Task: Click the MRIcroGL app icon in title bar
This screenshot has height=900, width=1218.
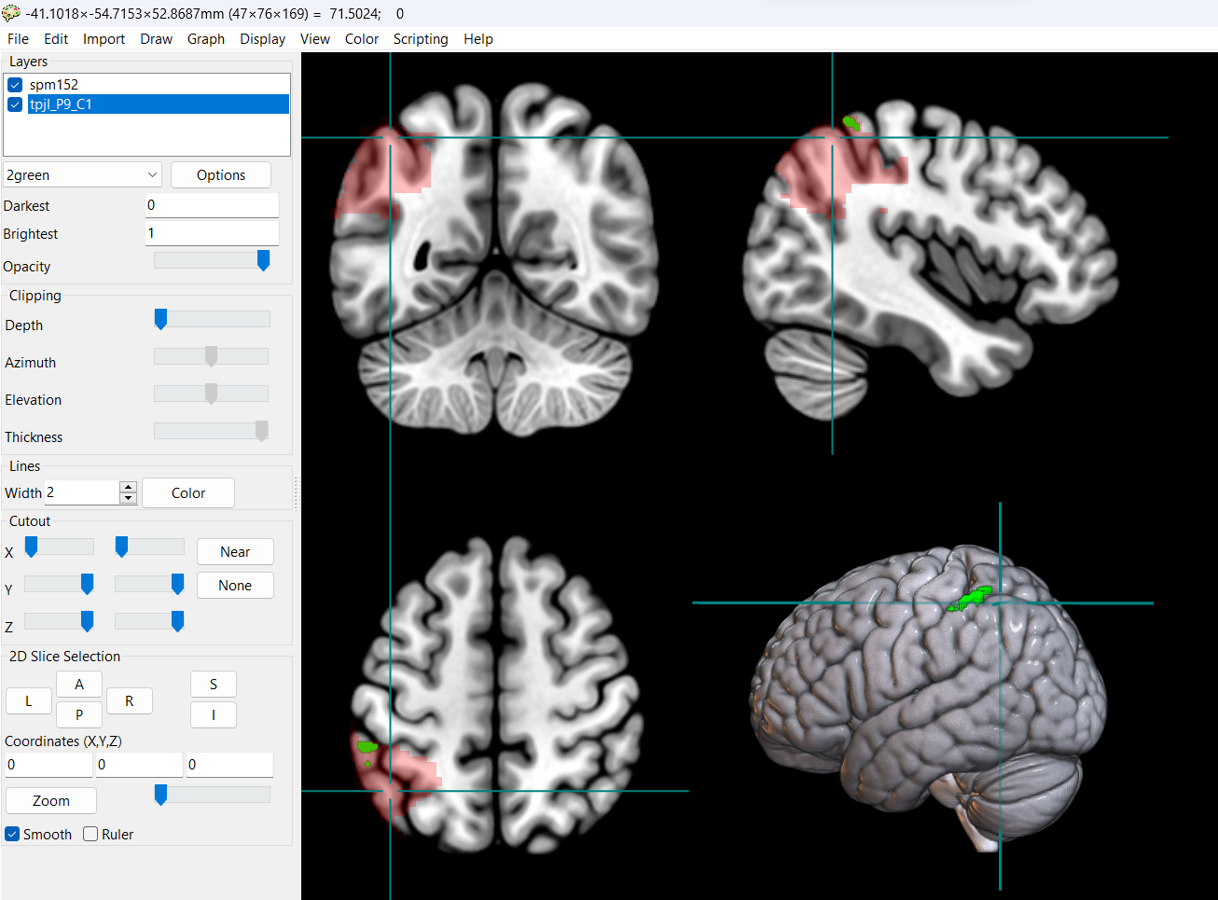Action: [11, 13]
